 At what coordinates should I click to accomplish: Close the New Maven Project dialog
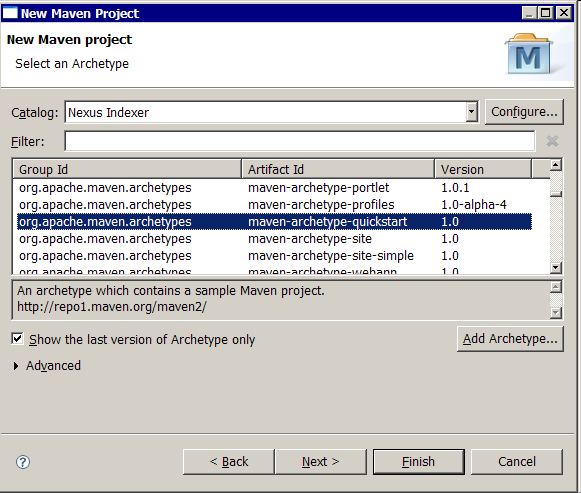click(x=564, y=13)
